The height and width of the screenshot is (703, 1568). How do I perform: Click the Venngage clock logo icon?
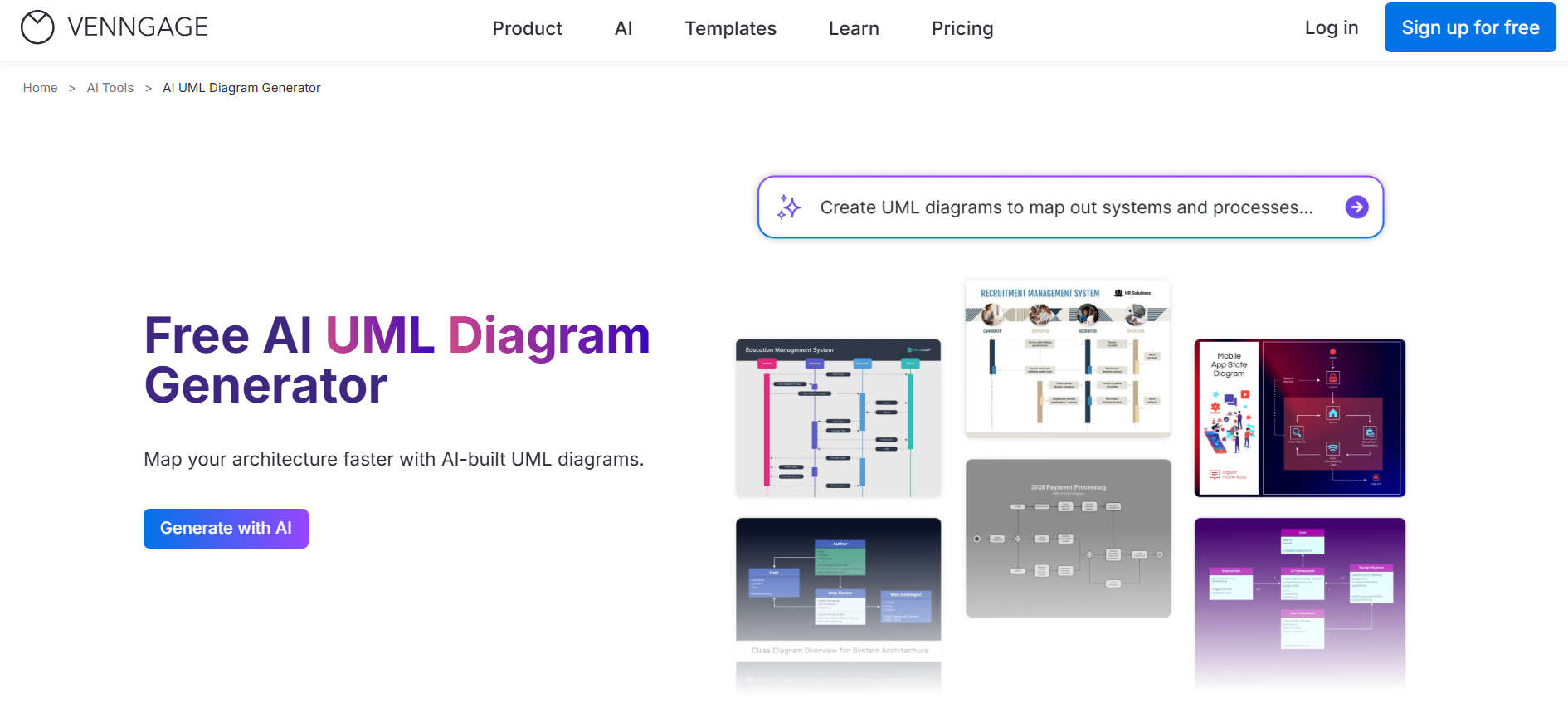click(x=37, y=27)
